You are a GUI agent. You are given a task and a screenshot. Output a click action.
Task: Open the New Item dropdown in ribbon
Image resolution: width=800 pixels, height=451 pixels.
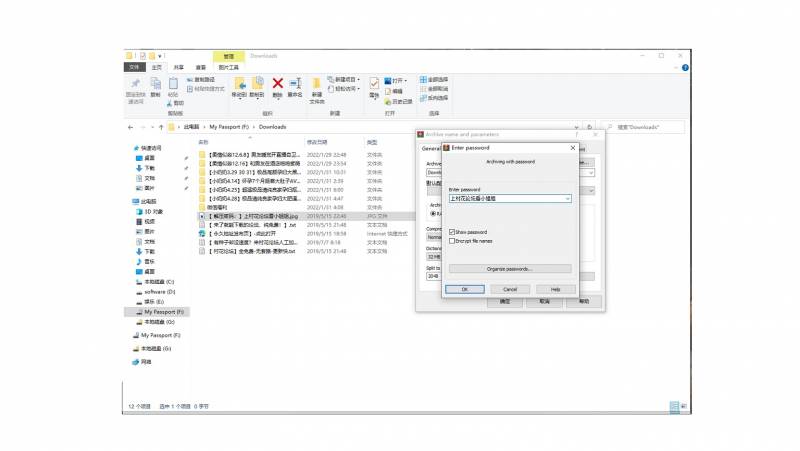click(345, 79)
